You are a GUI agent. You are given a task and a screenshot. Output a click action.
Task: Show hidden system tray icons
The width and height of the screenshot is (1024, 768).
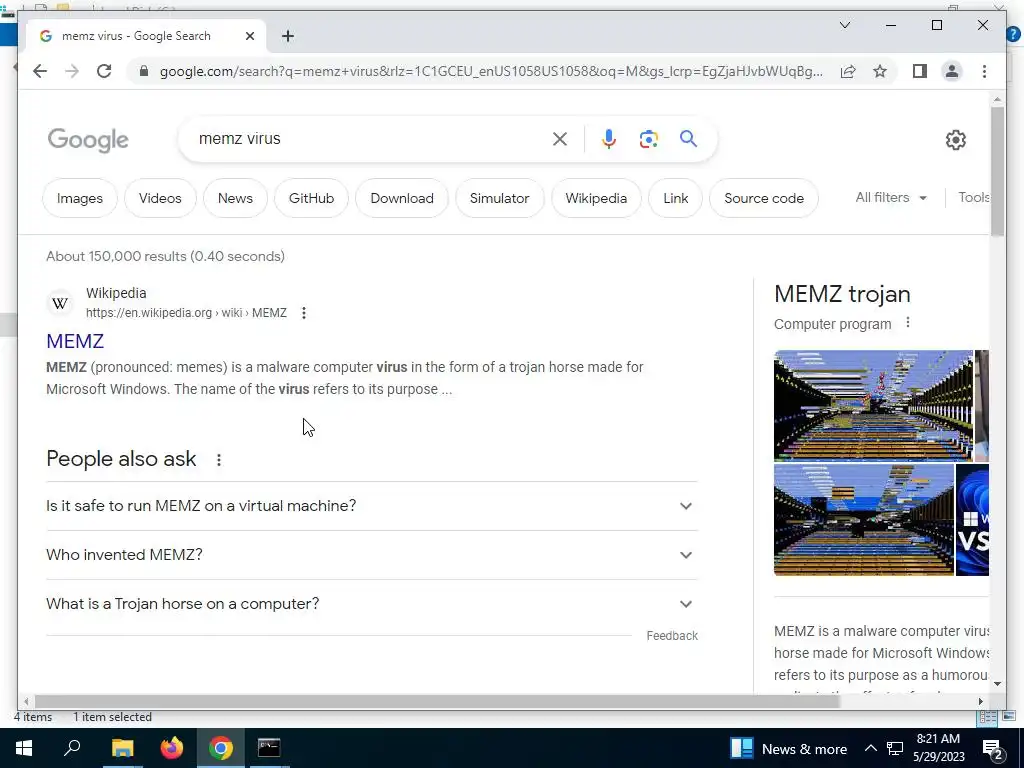(x=871, y=748)
